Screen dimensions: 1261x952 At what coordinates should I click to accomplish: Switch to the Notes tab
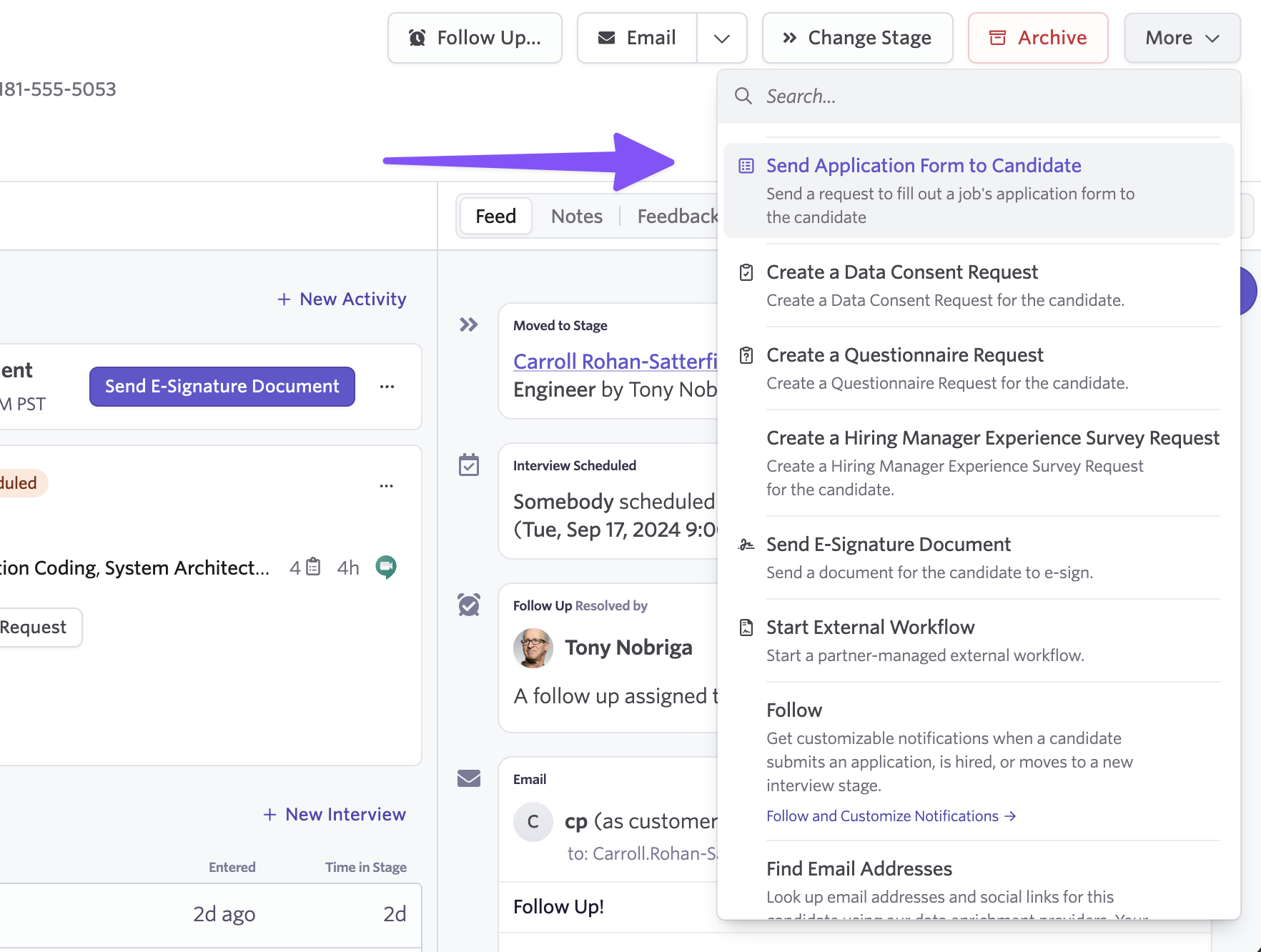tap(576, 217)
